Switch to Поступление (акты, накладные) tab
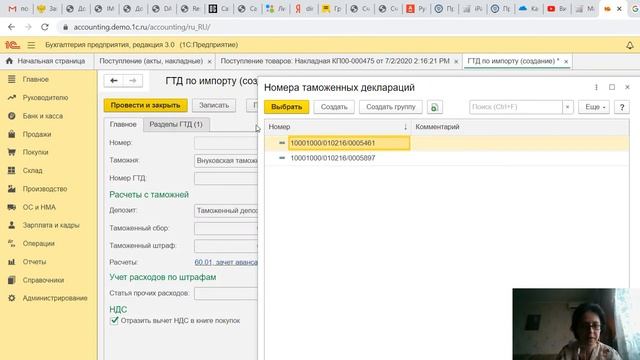Screen dimensions: 640x360 151,61
